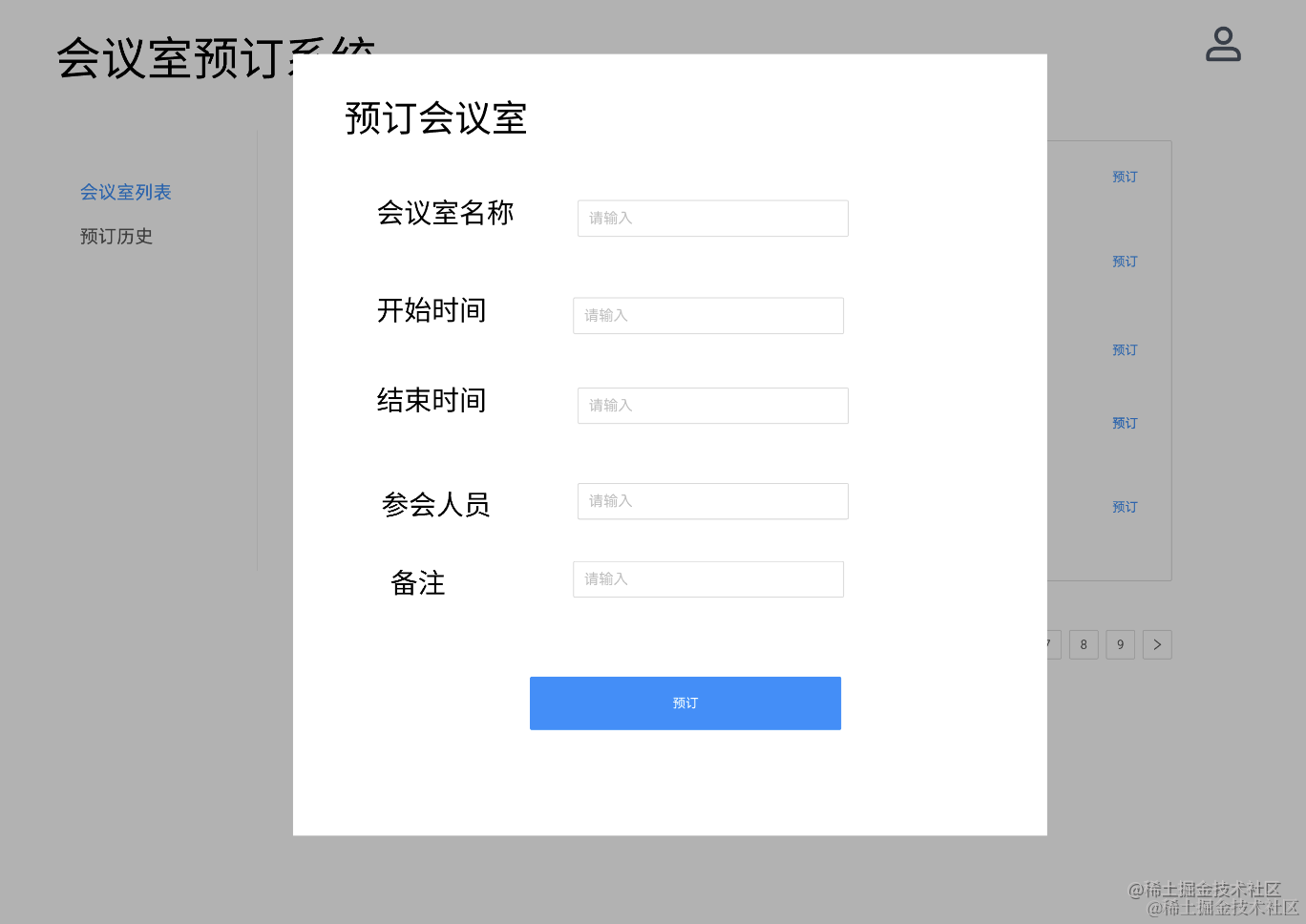Screen dimensions: 1306x924
Task: Open 预订历史 in the sidebar
Action: [116, 236]
